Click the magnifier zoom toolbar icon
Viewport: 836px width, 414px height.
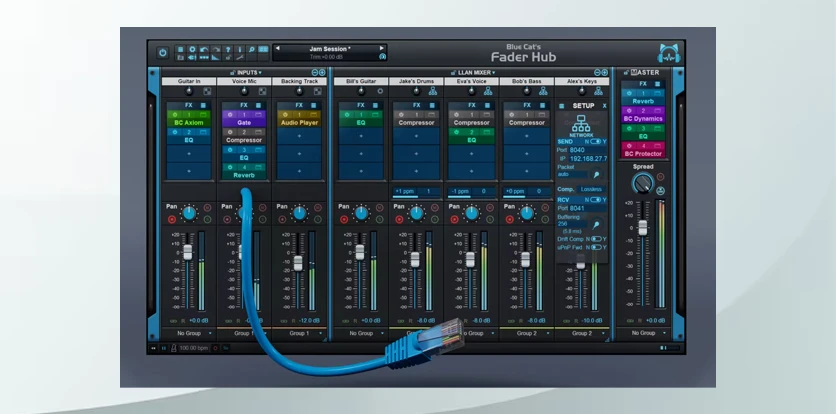coord(252,49)
